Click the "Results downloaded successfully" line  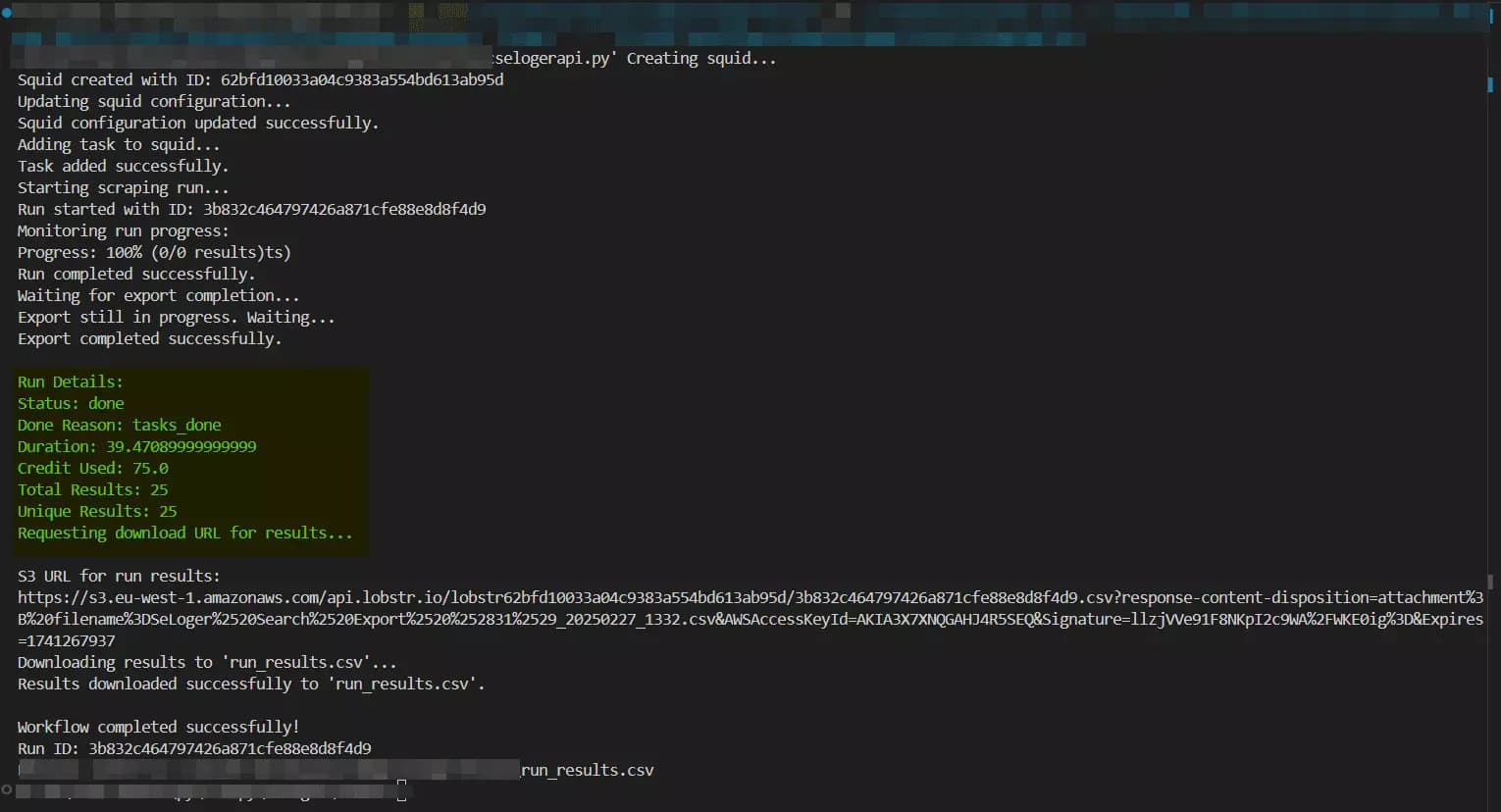pyautogui.click(x=251, y=685)
